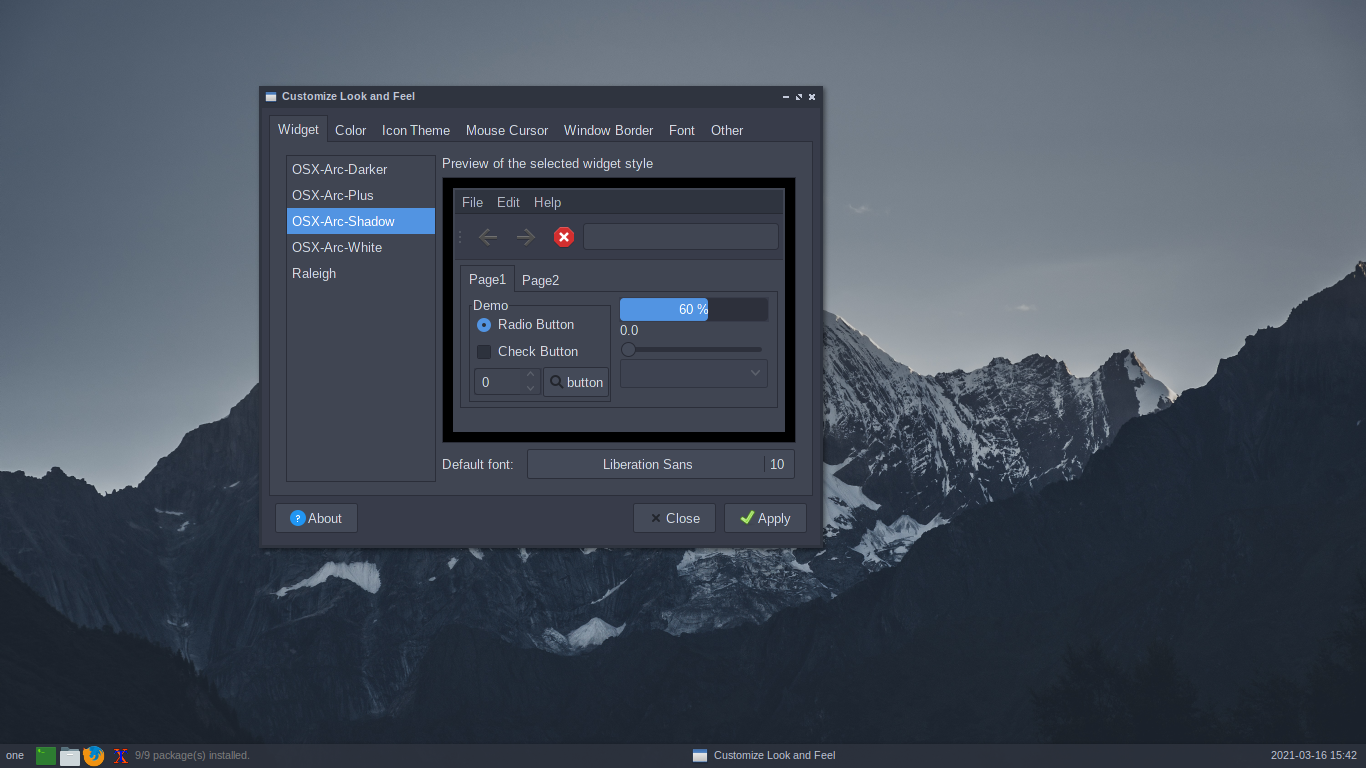
Task: Switch to the Font tab
Action: pos(682,130)
